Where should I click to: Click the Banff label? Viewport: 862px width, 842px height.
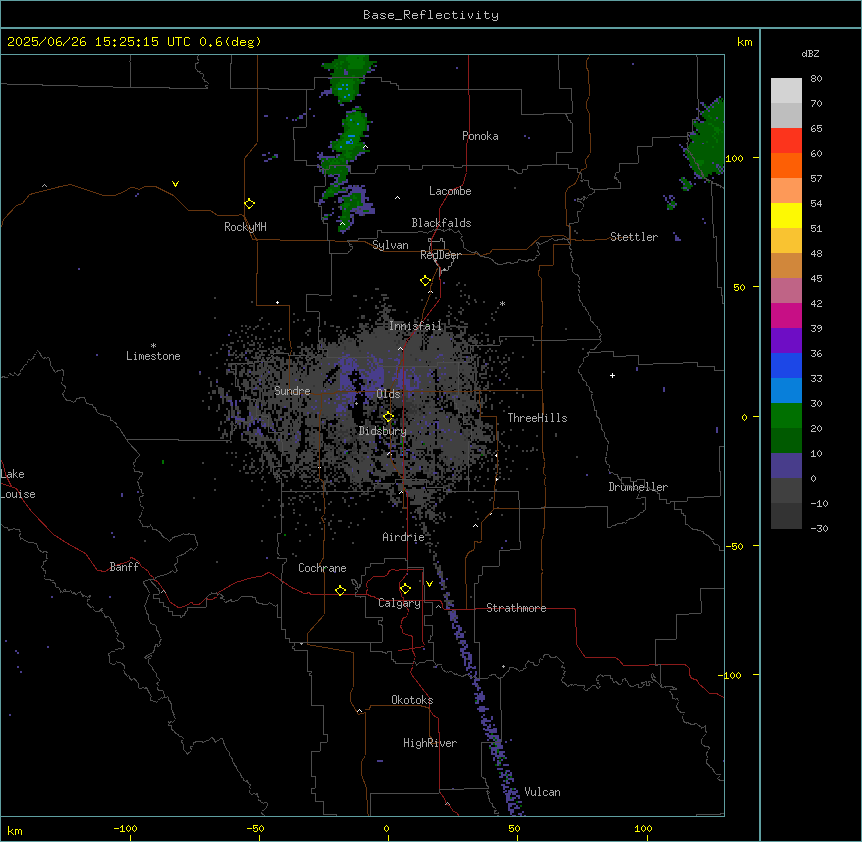click(x=124, y=567)
